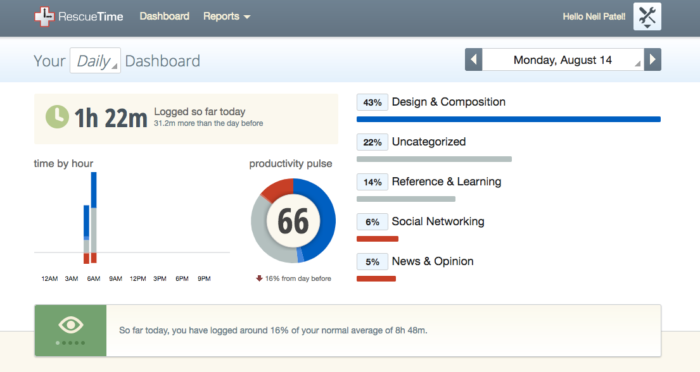
Task: Click the green clock icon
Action: pos(57,117)
